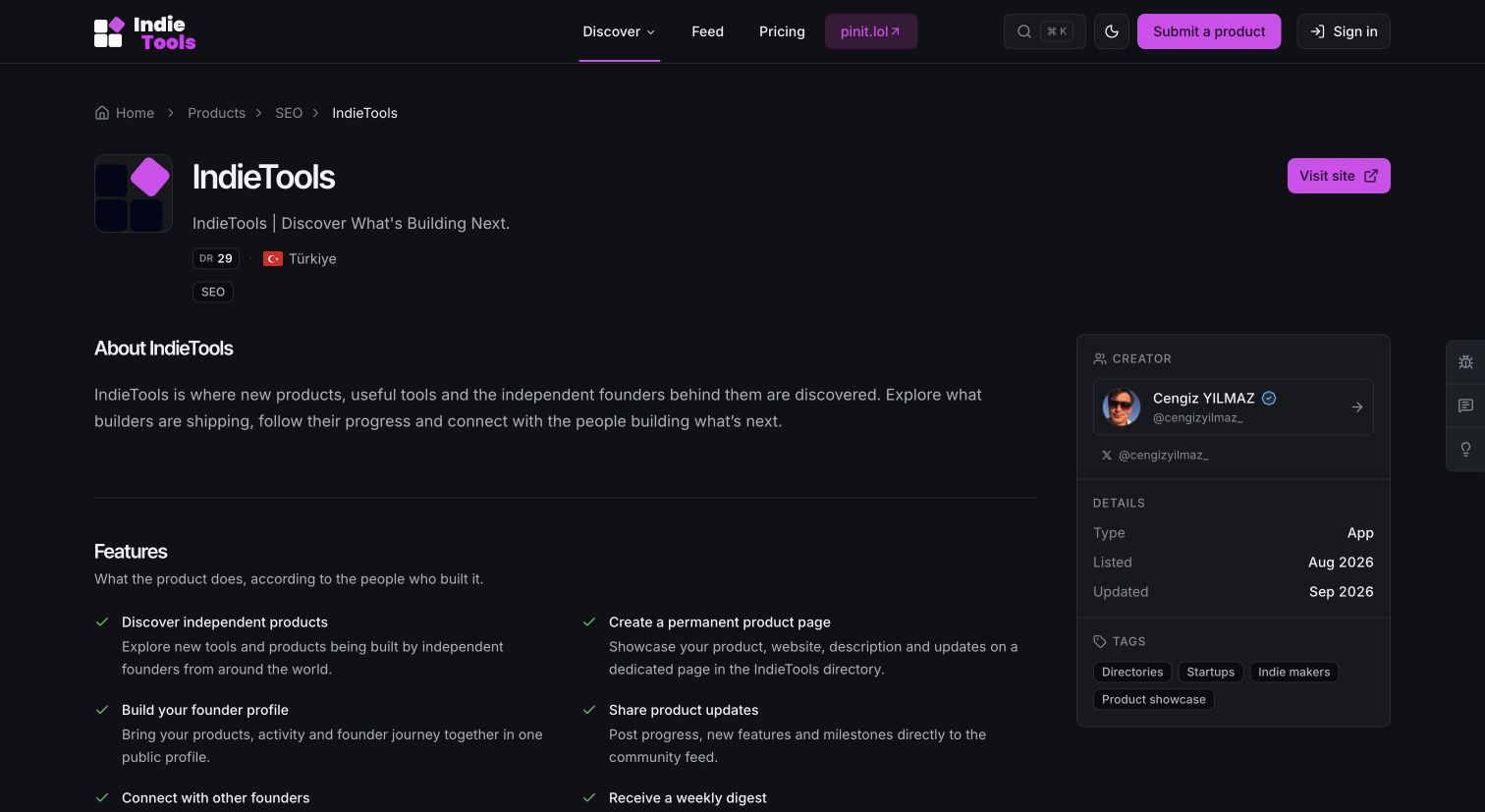Click the tagline Discover What's Building Next
1485x812 pixels.
coord(395,223)
